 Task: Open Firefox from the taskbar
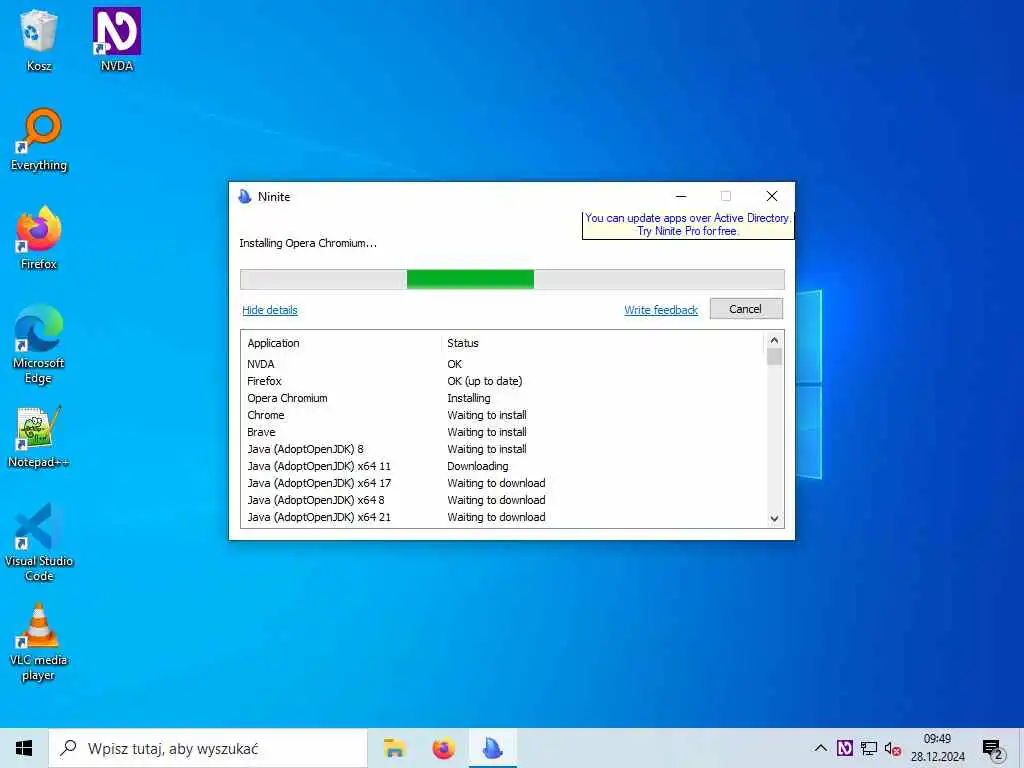pyautogui.click(x=443, y=748)
